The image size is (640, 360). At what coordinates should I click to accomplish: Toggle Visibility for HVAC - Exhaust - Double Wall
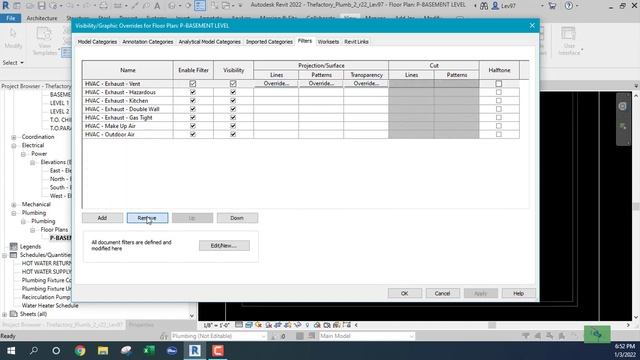(233, 109)
